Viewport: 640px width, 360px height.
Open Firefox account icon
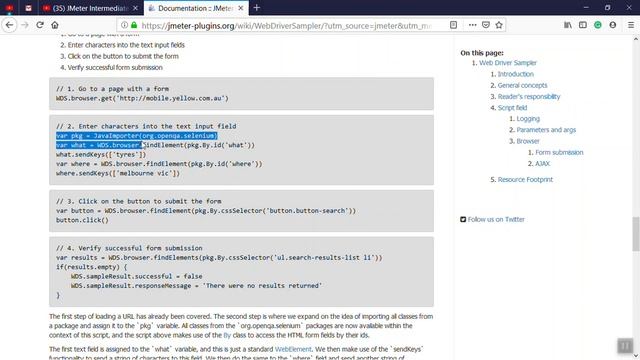pyautogui.click(x=613, y=25)
